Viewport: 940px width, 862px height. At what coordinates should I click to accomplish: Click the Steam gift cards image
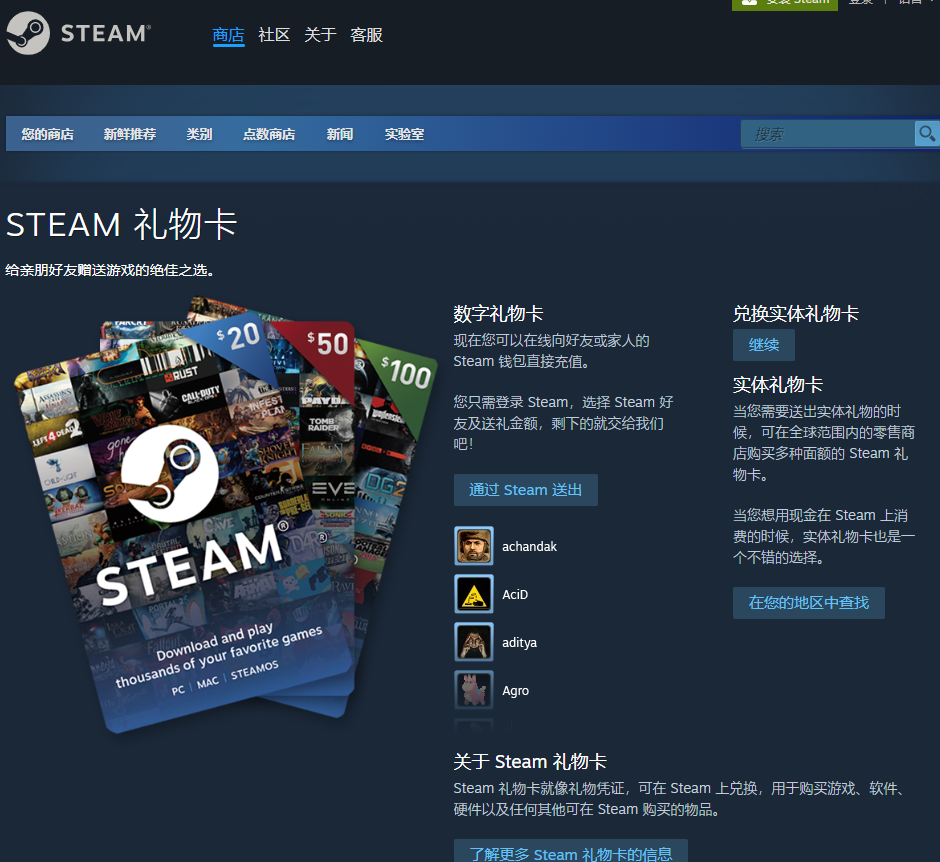coord(225,515)
